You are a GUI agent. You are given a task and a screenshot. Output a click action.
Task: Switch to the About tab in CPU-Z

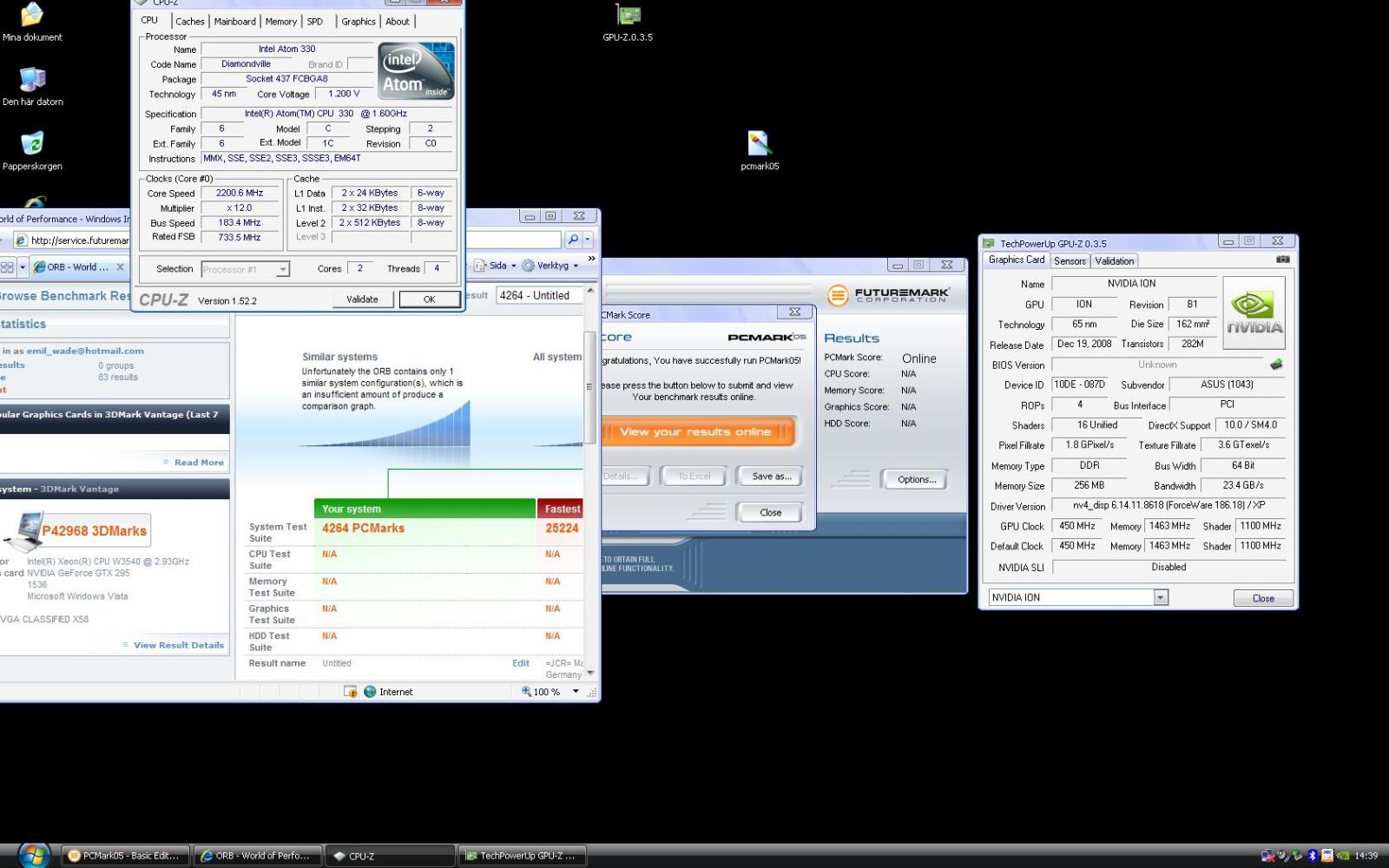tap(398, 22)
